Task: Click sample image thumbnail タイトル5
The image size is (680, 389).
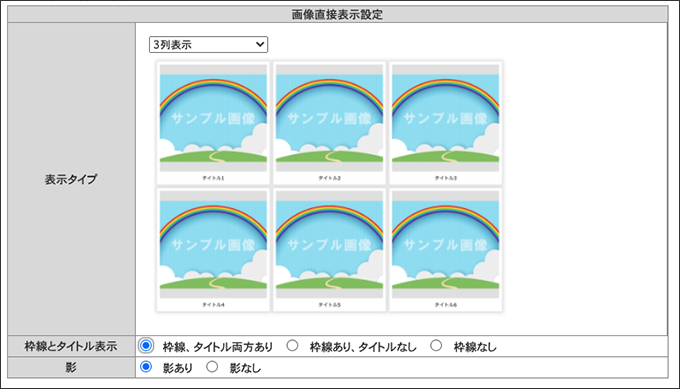Action: [329, 245]
